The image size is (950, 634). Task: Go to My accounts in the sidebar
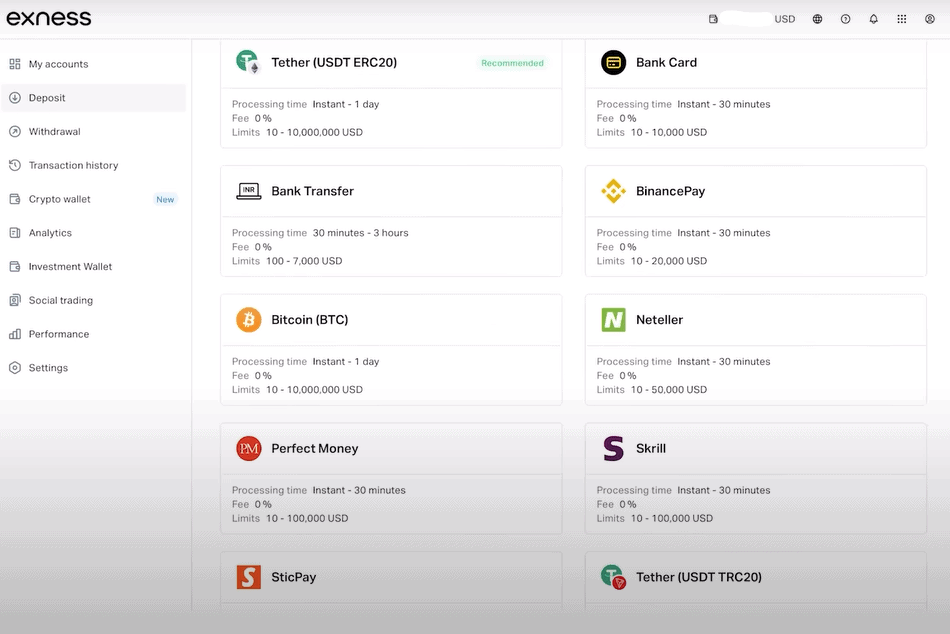click(58, 64)
